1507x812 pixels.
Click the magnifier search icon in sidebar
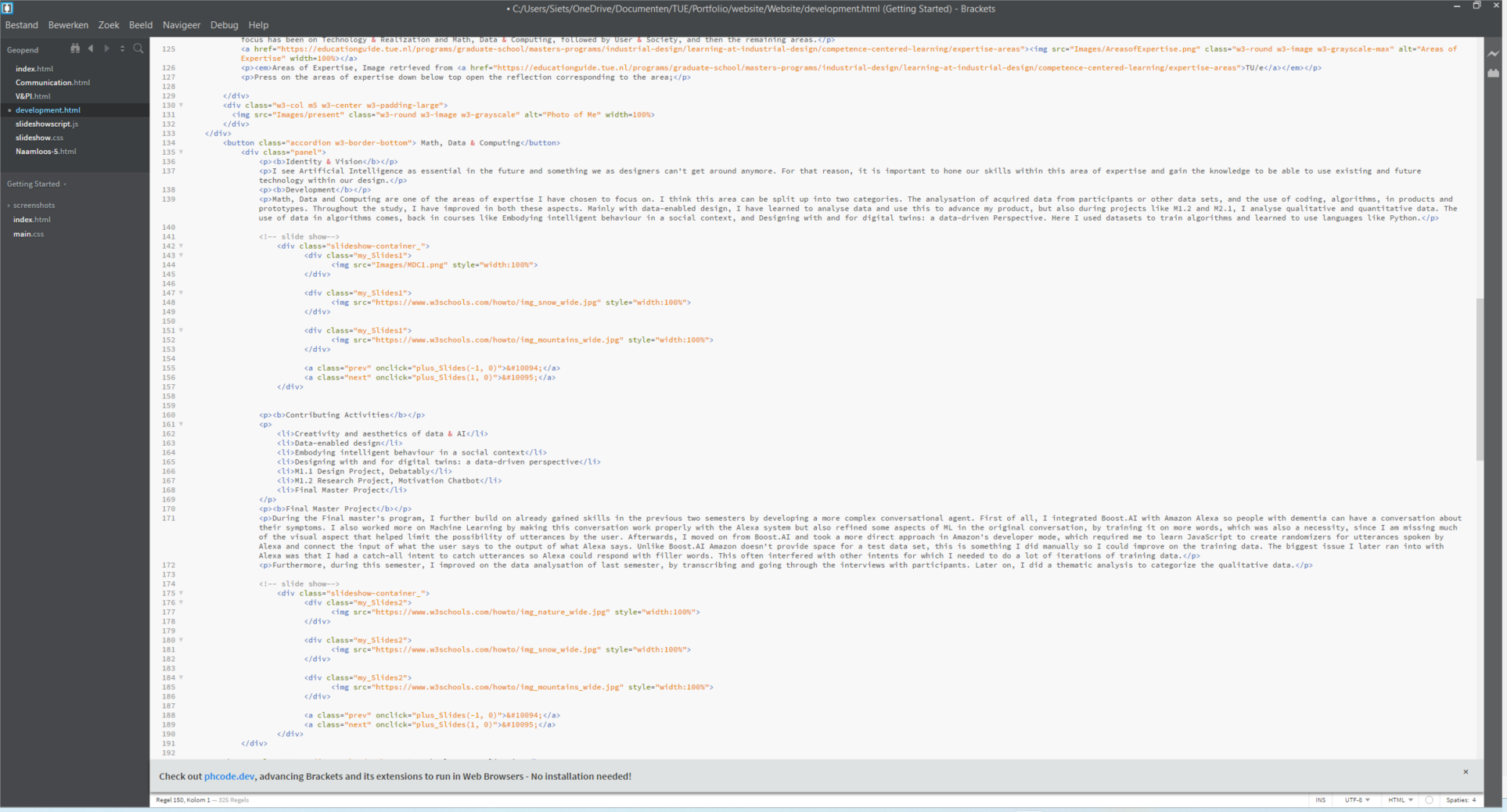point(138,49)
